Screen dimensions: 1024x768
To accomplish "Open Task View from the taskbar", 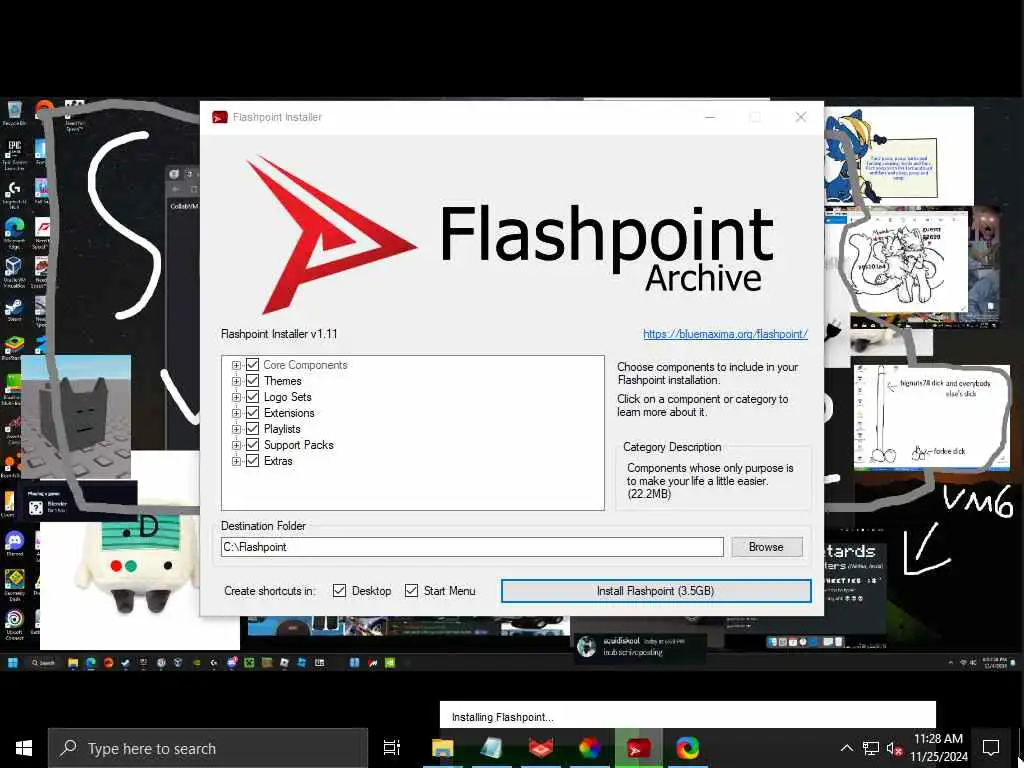I will [392, 748].
